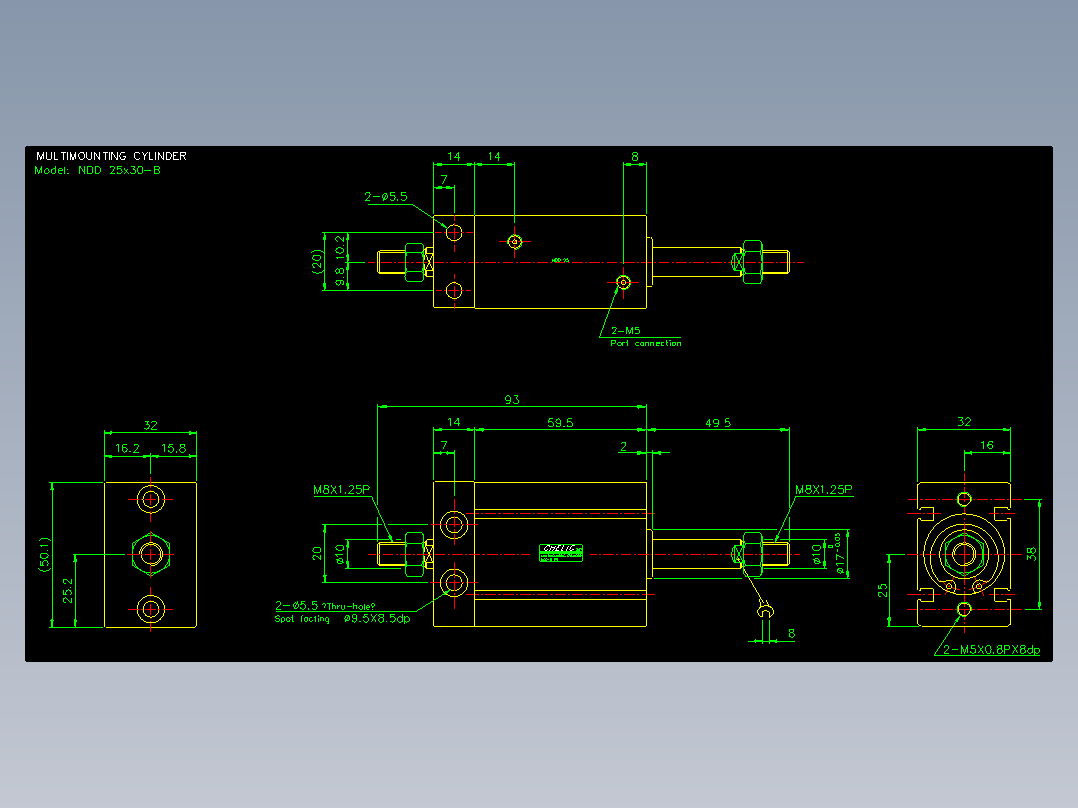The image size is (1078, 808).
Task: Click the '38' hole spacing dimension
Action: (1031, 554)
